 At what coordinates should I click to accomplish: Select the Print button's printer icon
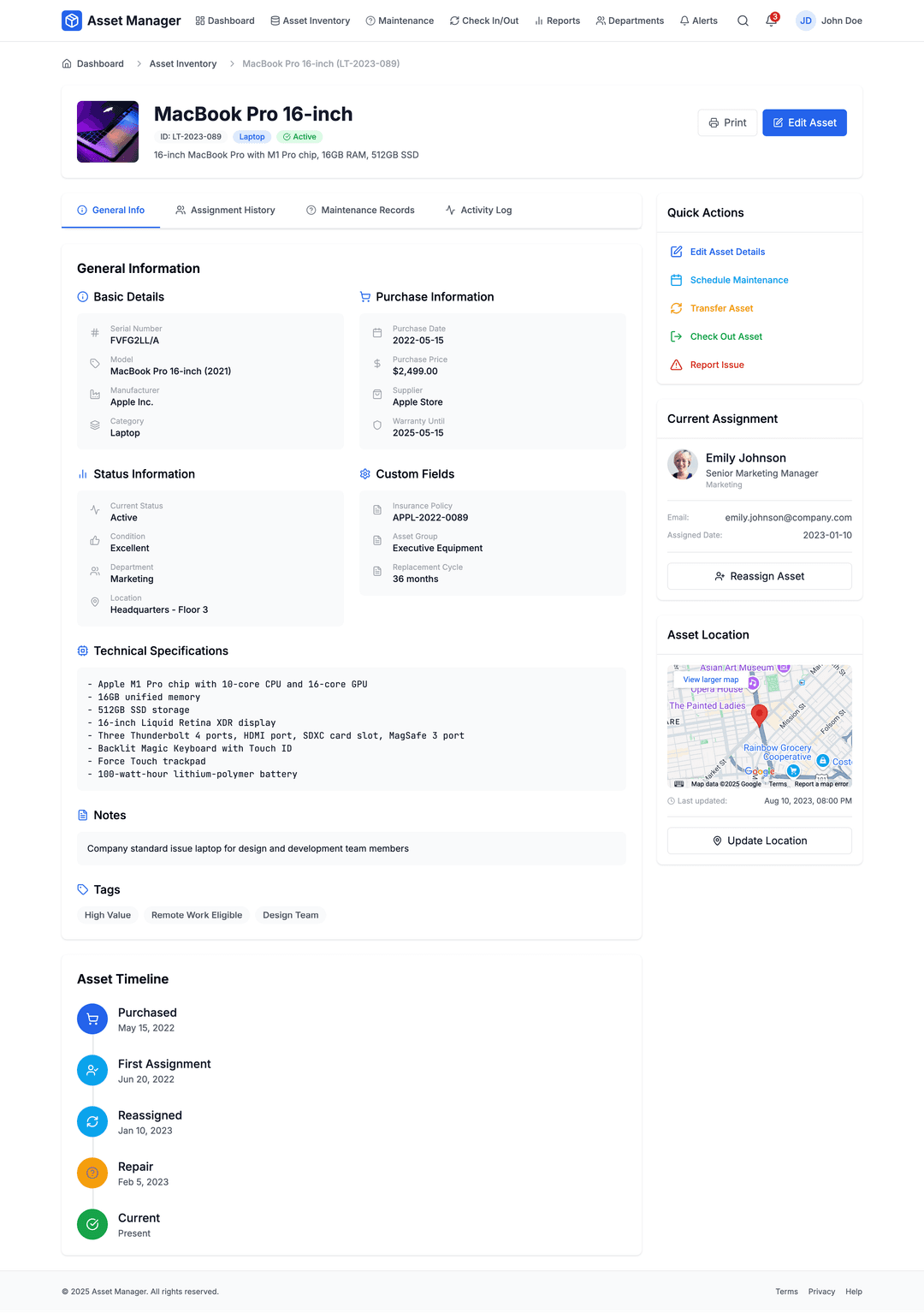[x=713, y=122]
